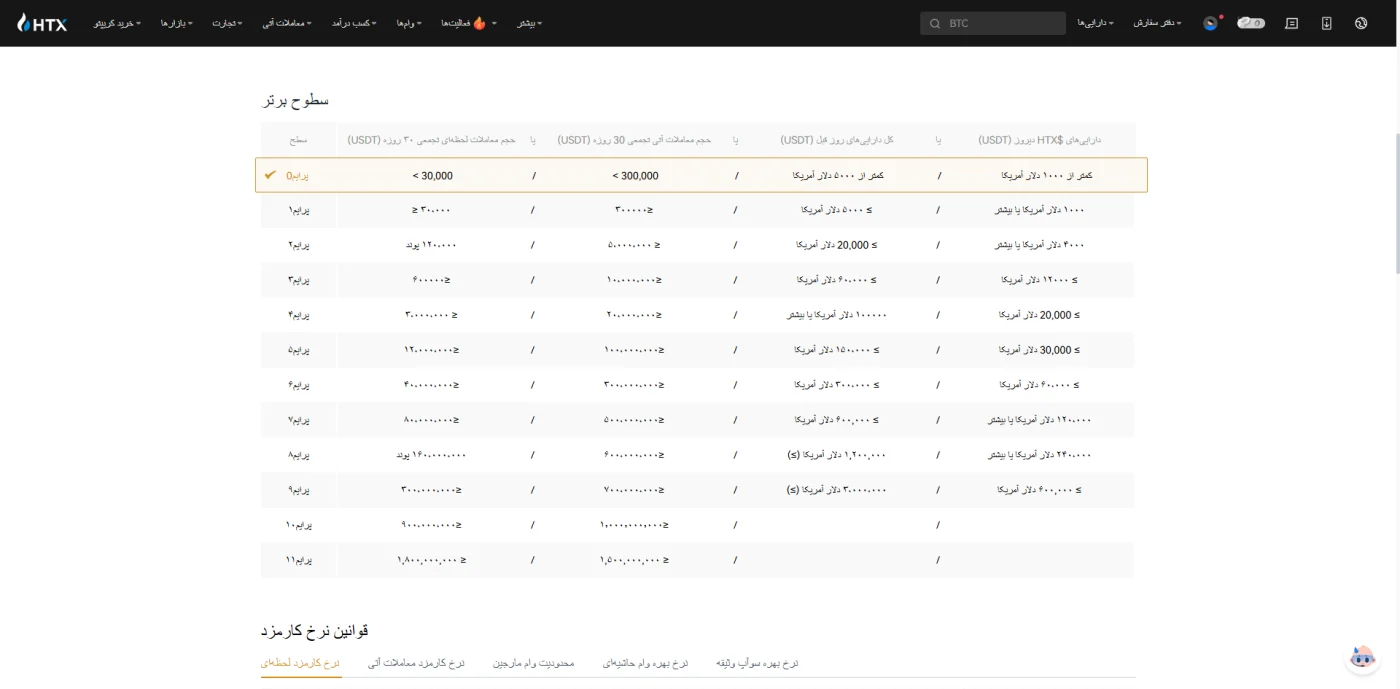Click '۱,۲۰۰,۰۰۰ دلار آمریکا' cell in پرایم8 row
The height and width of the screenshot is (689, 1400).
click(x=837, y=455)
